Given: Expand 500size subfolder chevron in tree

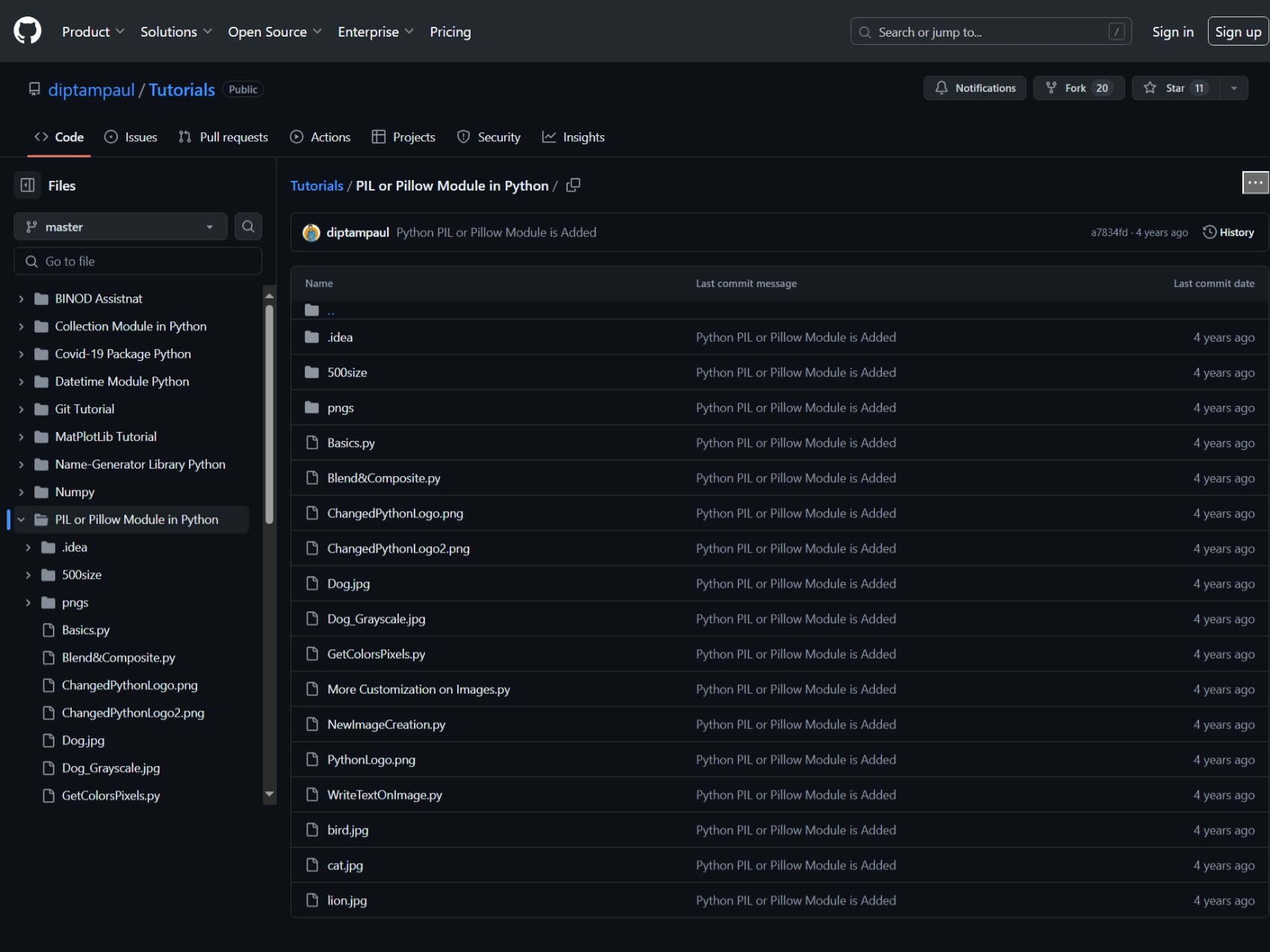Looking at the screenshot, I should pos(28,575).
